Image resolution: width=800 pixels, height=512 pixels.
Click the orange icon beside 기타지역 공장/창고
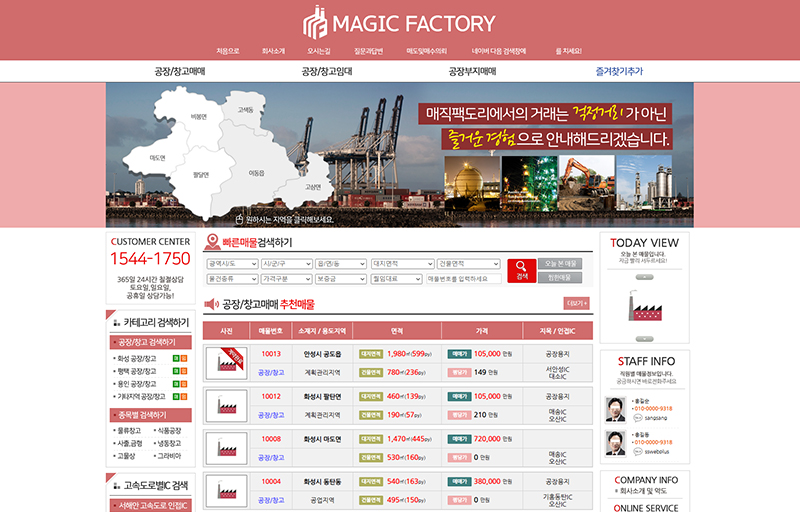pyautogui.click(x=184, y=396)
